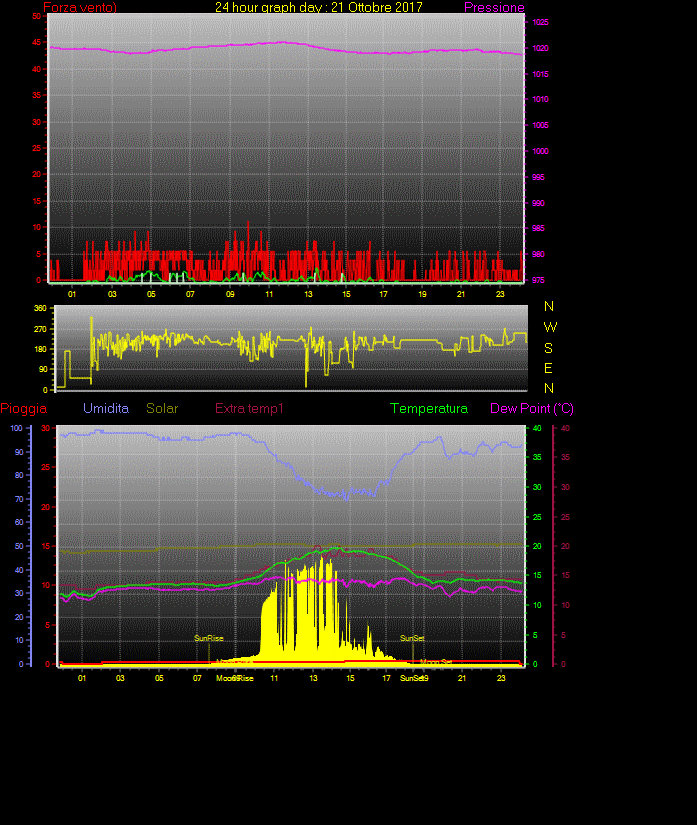The width and height of the screenshot is (697, 825).
Task: Click hour "01" on the wind chart axis
Action: click(72, 294)
